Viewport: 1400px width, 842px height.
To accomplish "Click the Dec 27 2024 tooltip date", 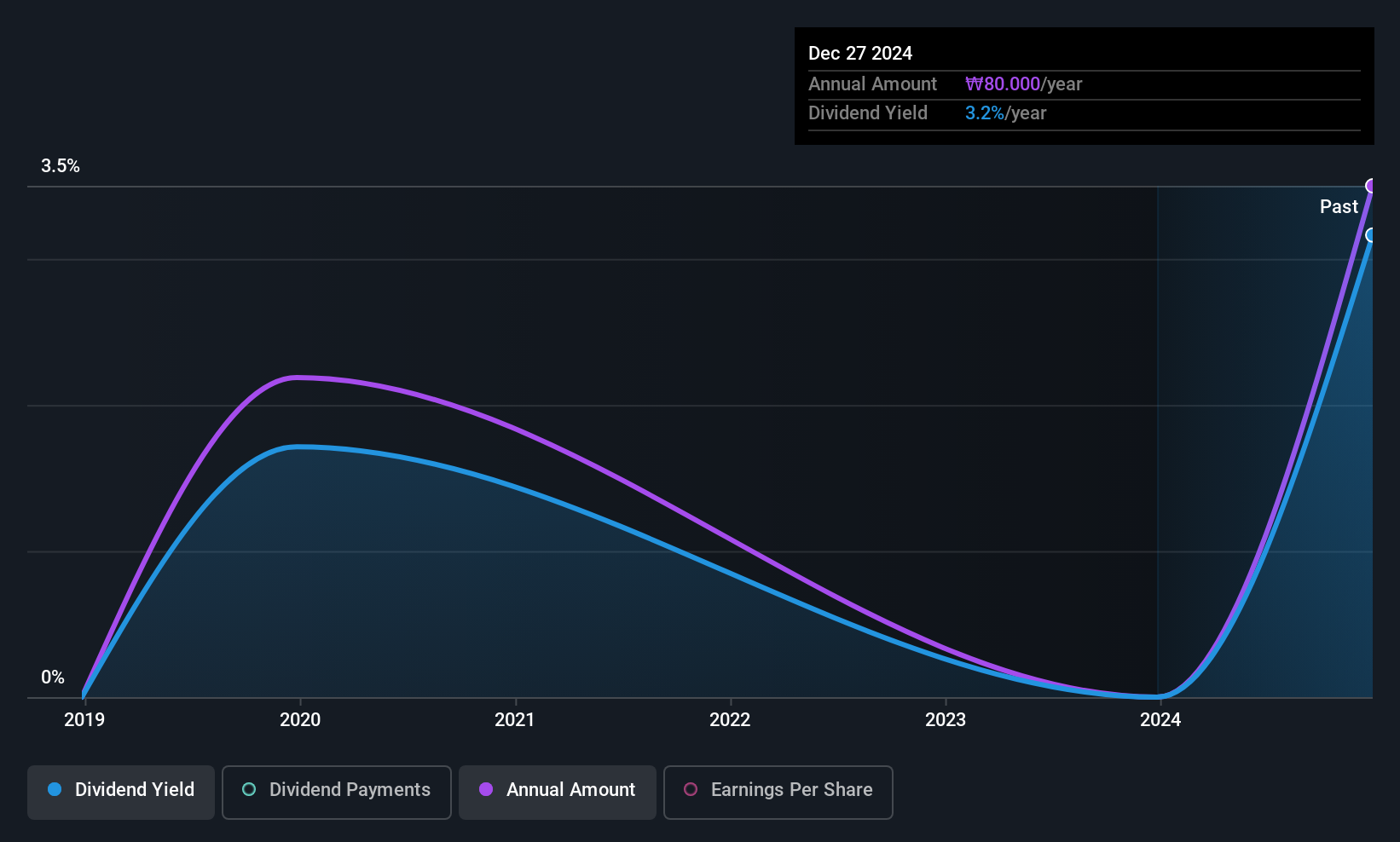I will (x=860, y=54).
